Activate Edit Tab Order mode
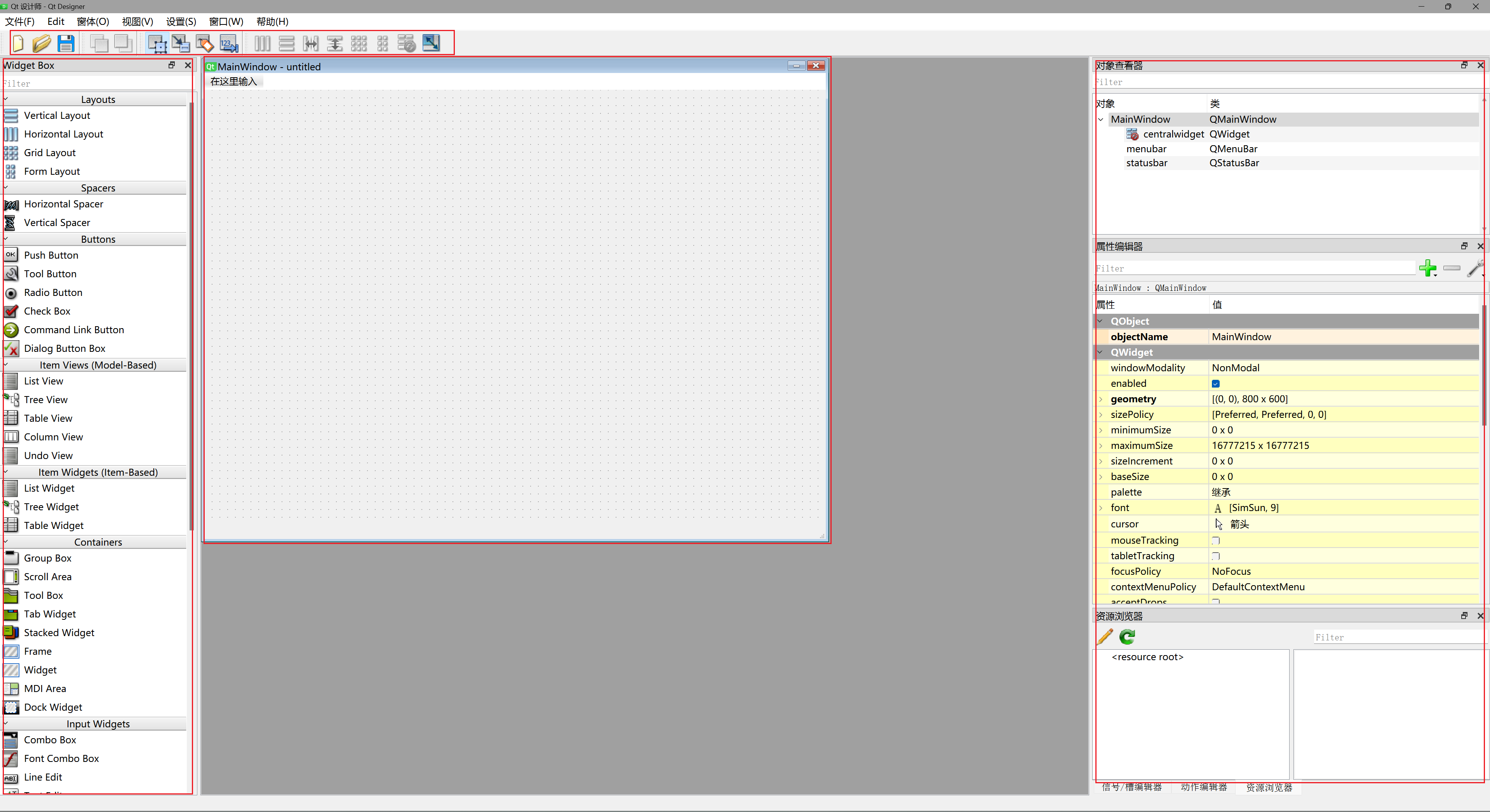The image size is (1490, 812). pyautogui.click(x=229, y=43)
